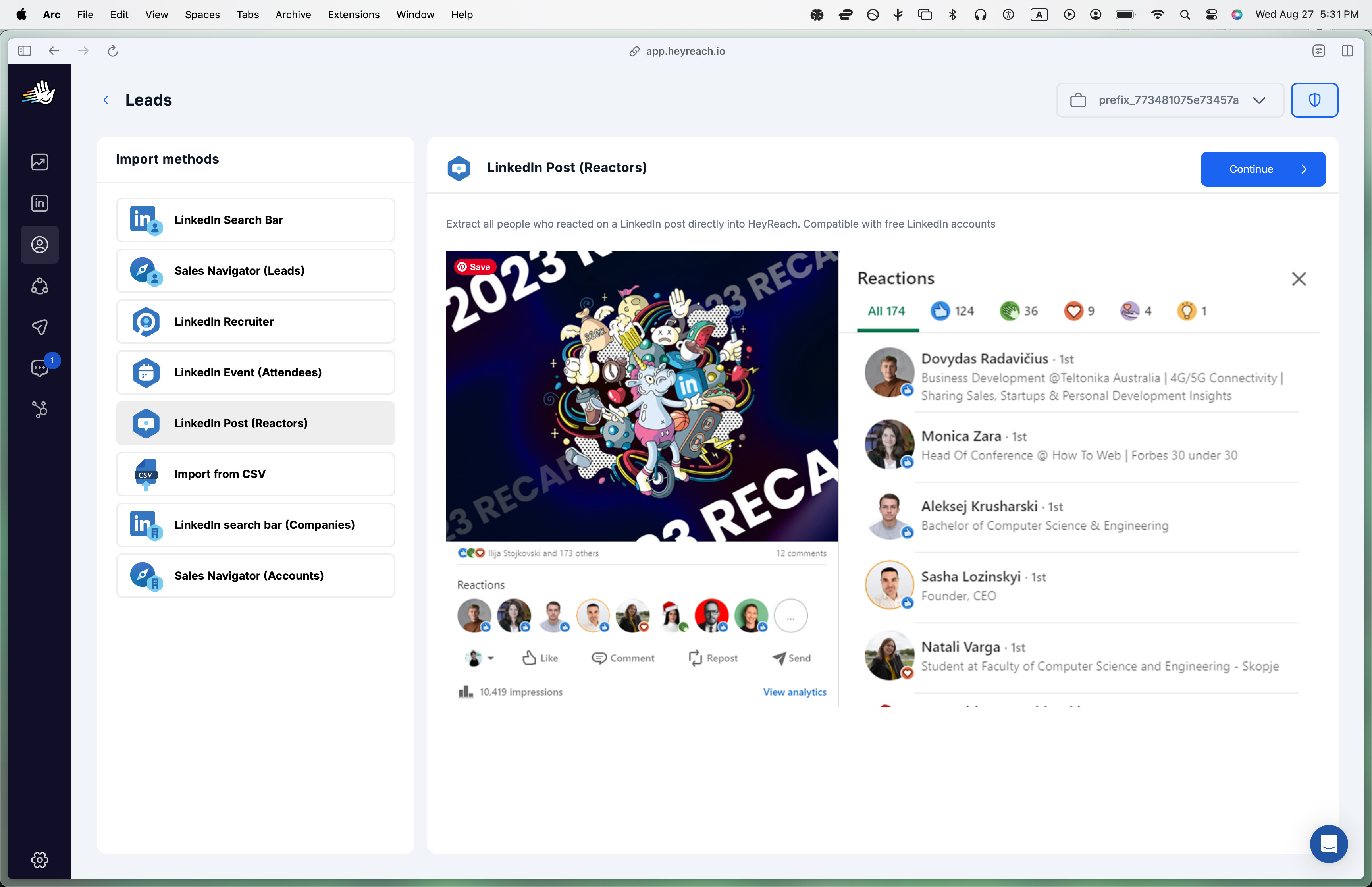
Task: Open the network sidebar icon
Action: [39, 286]
